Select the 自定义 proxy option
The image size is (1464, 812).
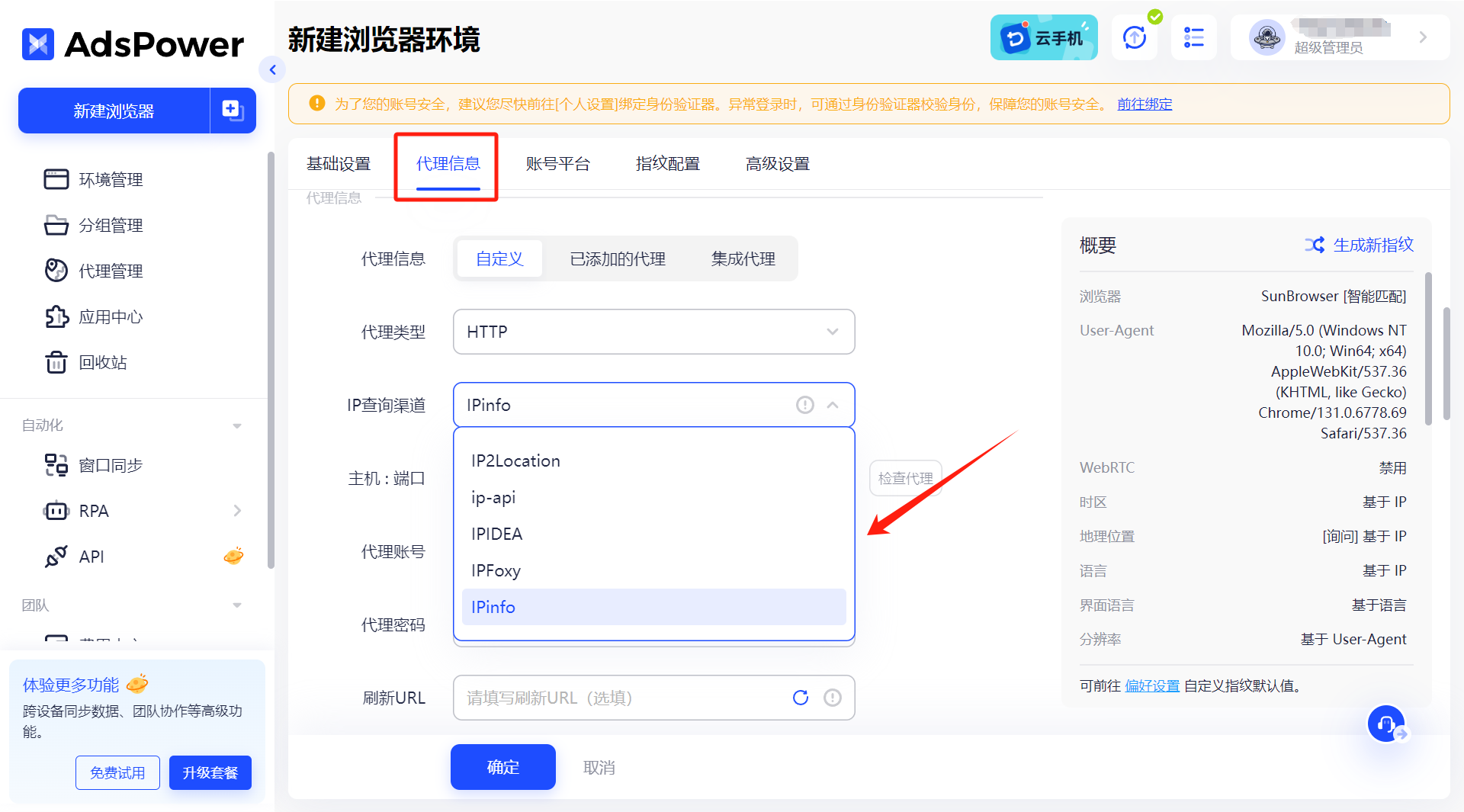tap(499, 258)
